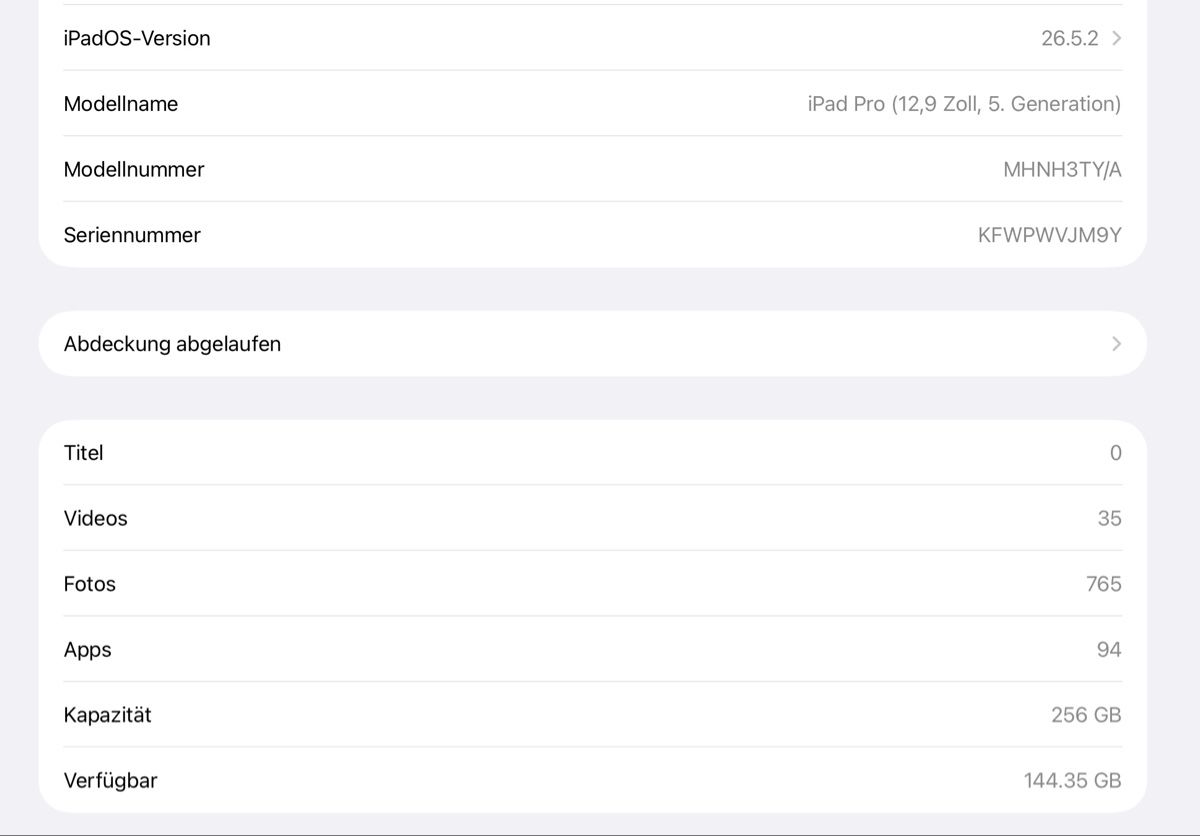Select iPad Pro (12,9 Zoll, 5. Generation) value
The image size is (1200, 836).
point(964,104)
